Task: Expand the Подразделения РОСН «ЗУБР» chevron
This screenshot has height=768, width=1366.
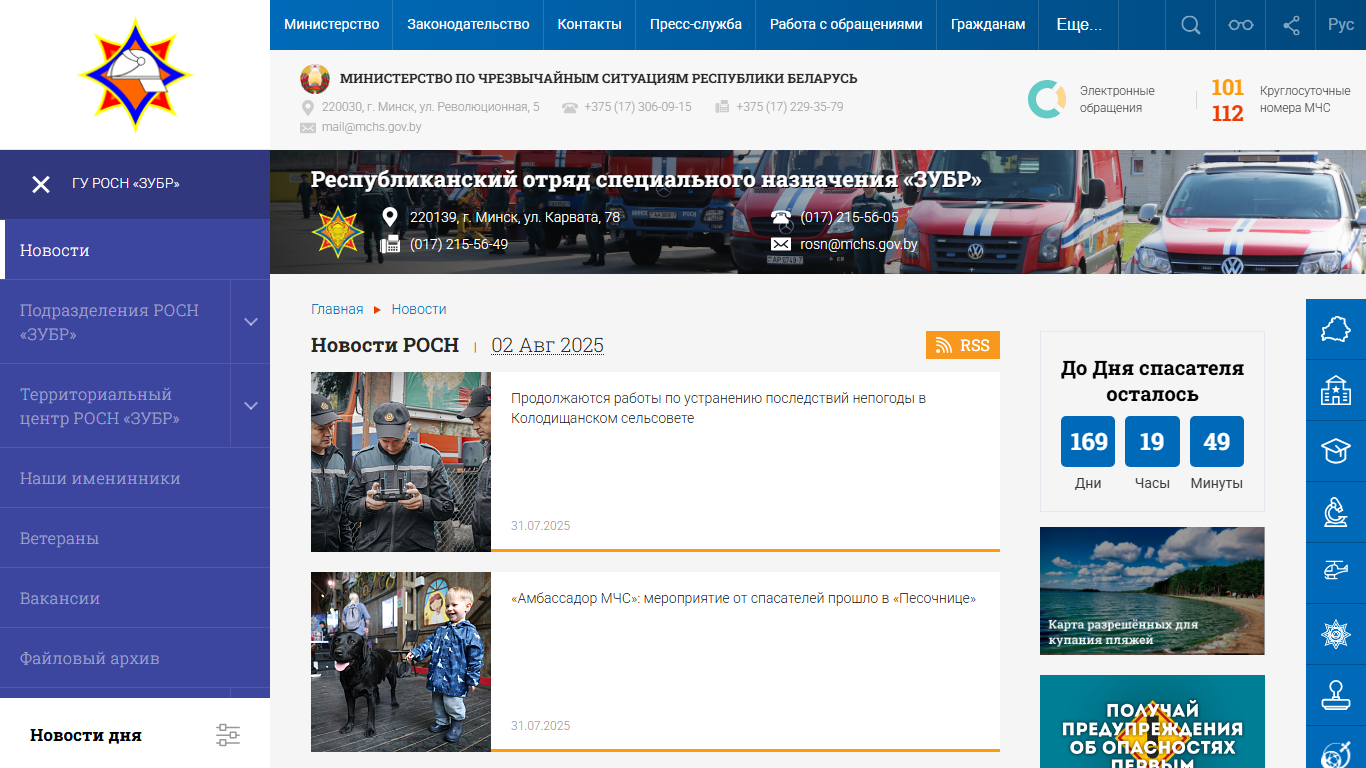Action: pos(251,322)
